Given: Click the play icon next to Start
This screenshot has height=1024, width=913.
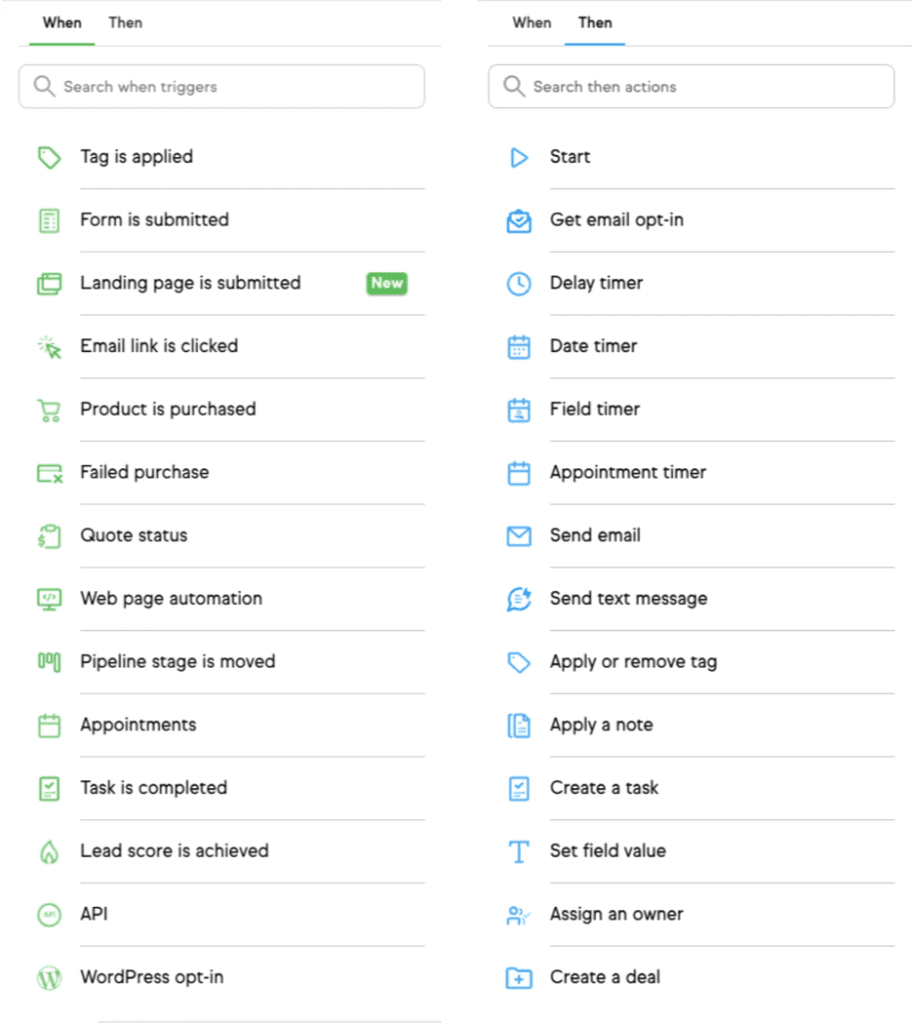Looking at the screenshot, I should coord(519,157).
